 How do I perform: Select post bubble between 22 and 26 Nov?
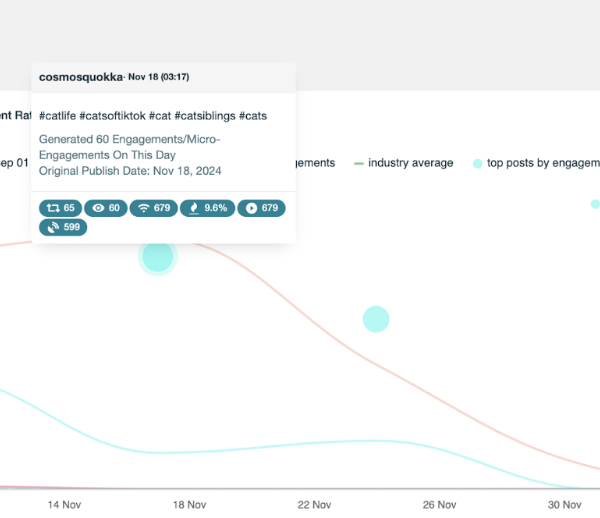tap(375, 319)
